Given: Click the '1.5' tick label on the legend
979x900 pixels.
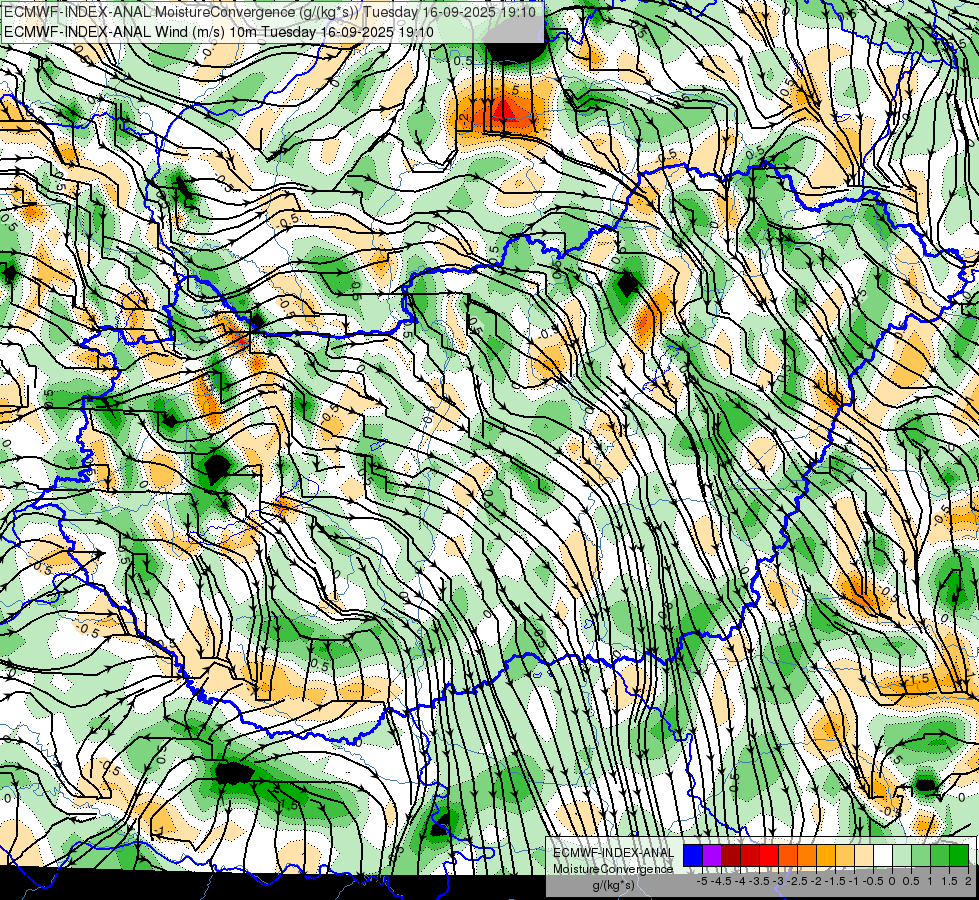Looking at the screenshot, I should tap(949, 881).
